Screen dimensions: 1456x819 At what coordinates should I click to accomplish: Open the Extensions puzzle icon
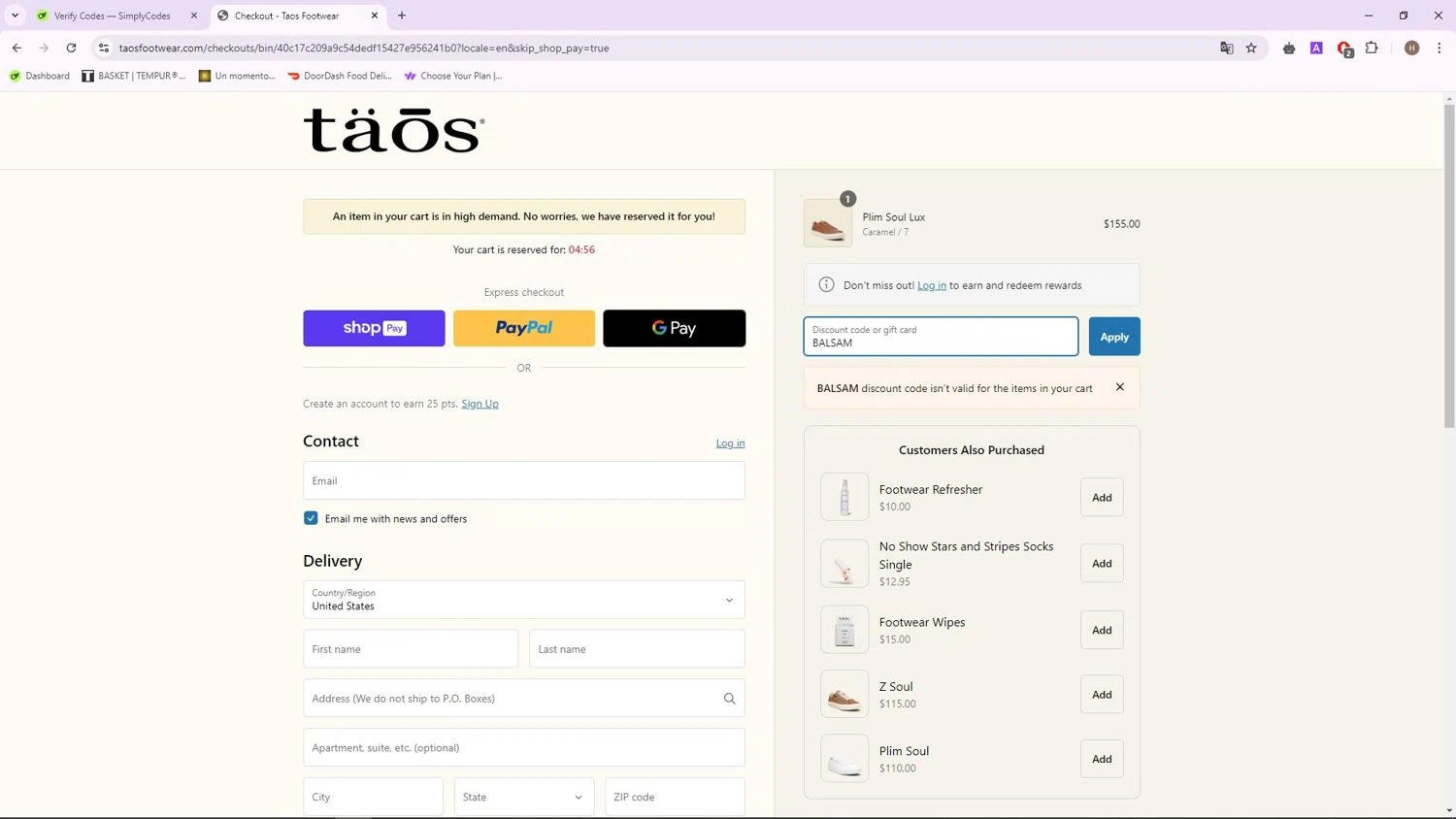click(x=1372, y=48)
